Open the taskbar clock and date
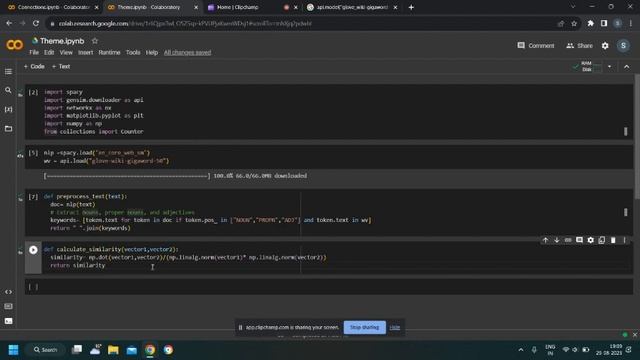 click(x=609, y=350)
